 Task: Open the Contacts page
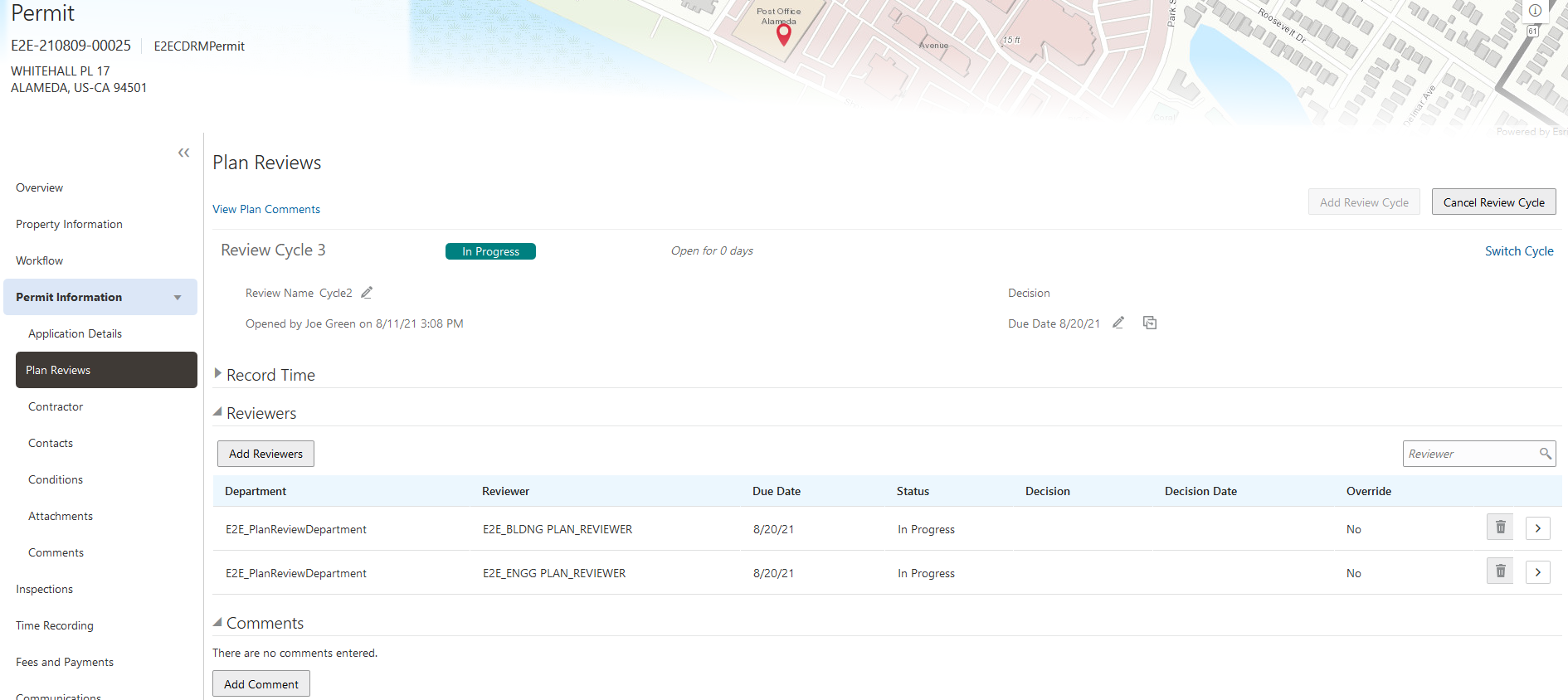pos(51,443)
